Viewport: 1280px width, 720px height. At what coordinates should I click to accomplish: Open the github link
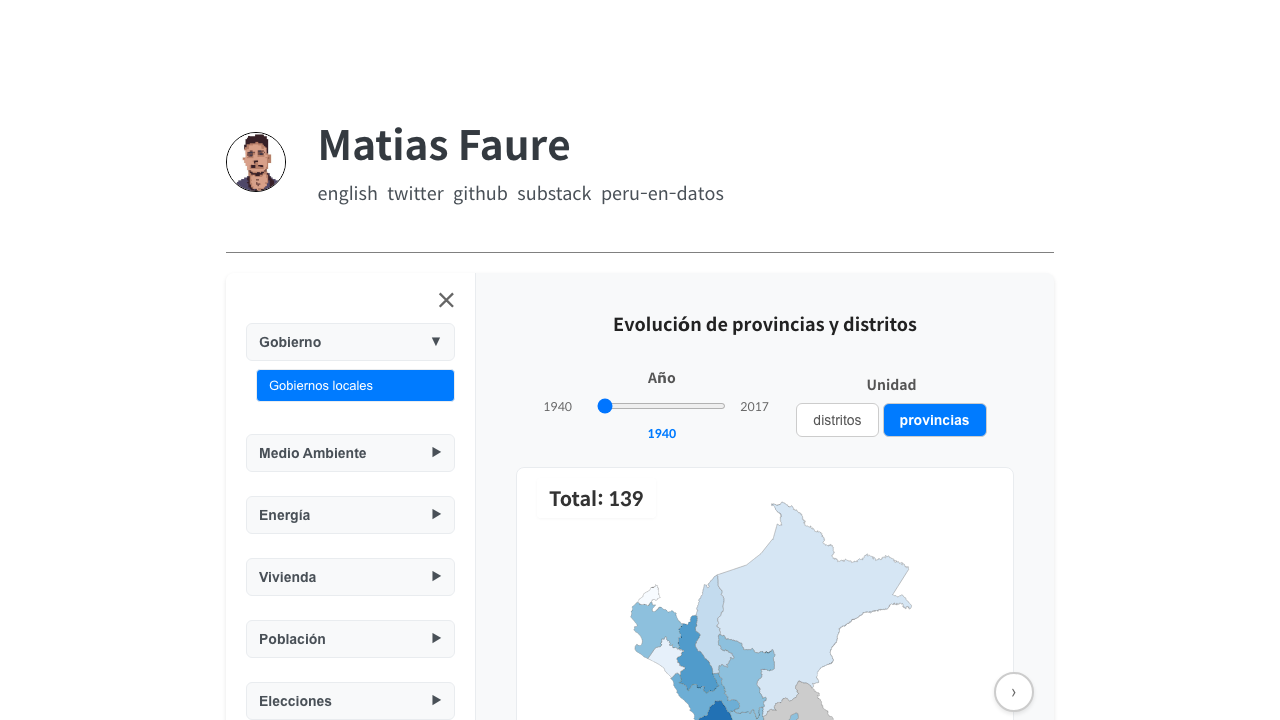point(480,193)
